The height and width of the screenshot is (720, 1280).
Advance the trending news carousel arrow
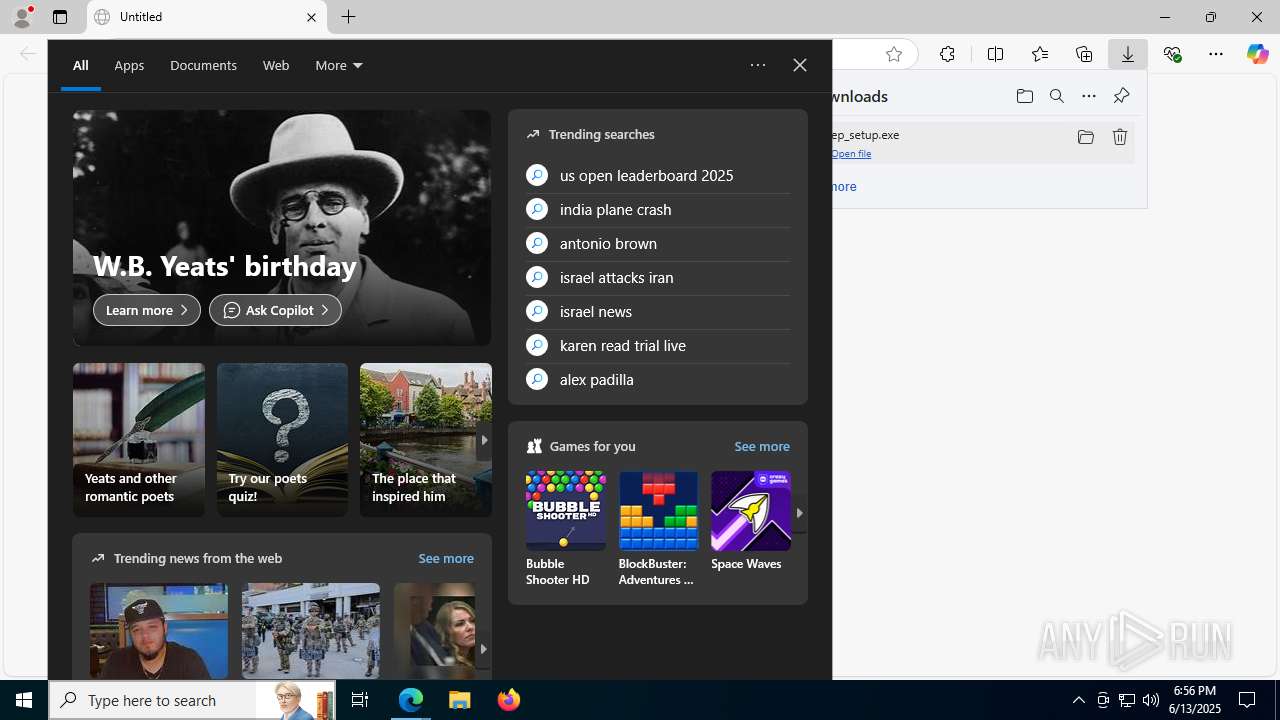[x=483, y=649]
